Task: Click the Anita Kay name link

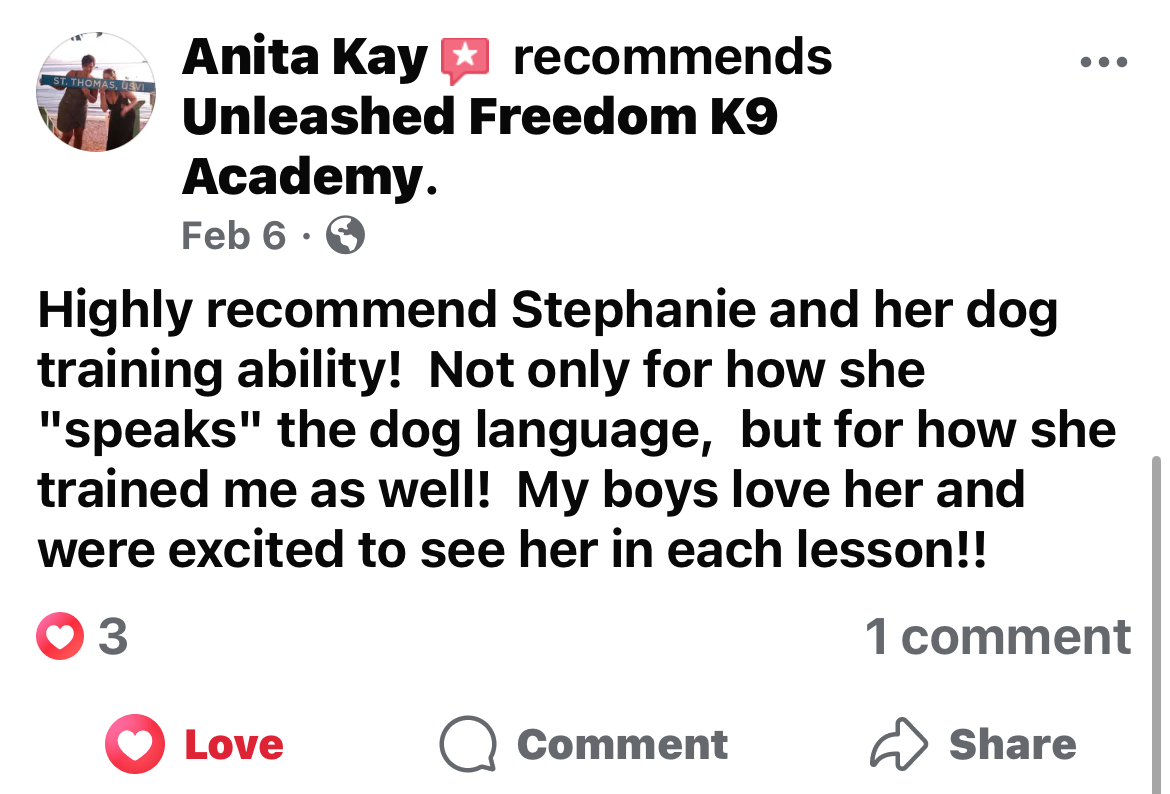Action: (x=304, y=59)
